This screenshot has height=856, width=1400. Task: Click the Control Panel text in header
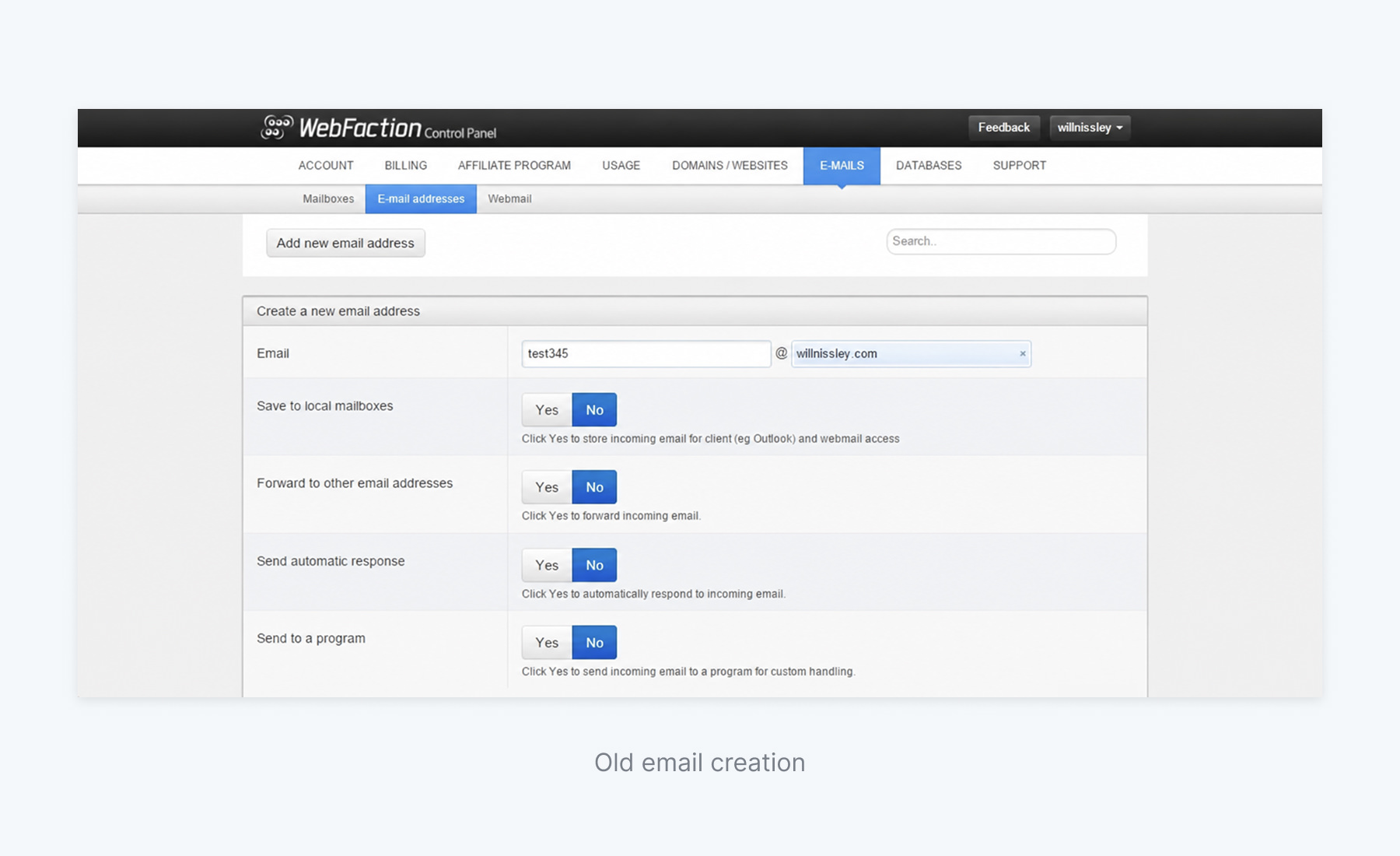460,133
